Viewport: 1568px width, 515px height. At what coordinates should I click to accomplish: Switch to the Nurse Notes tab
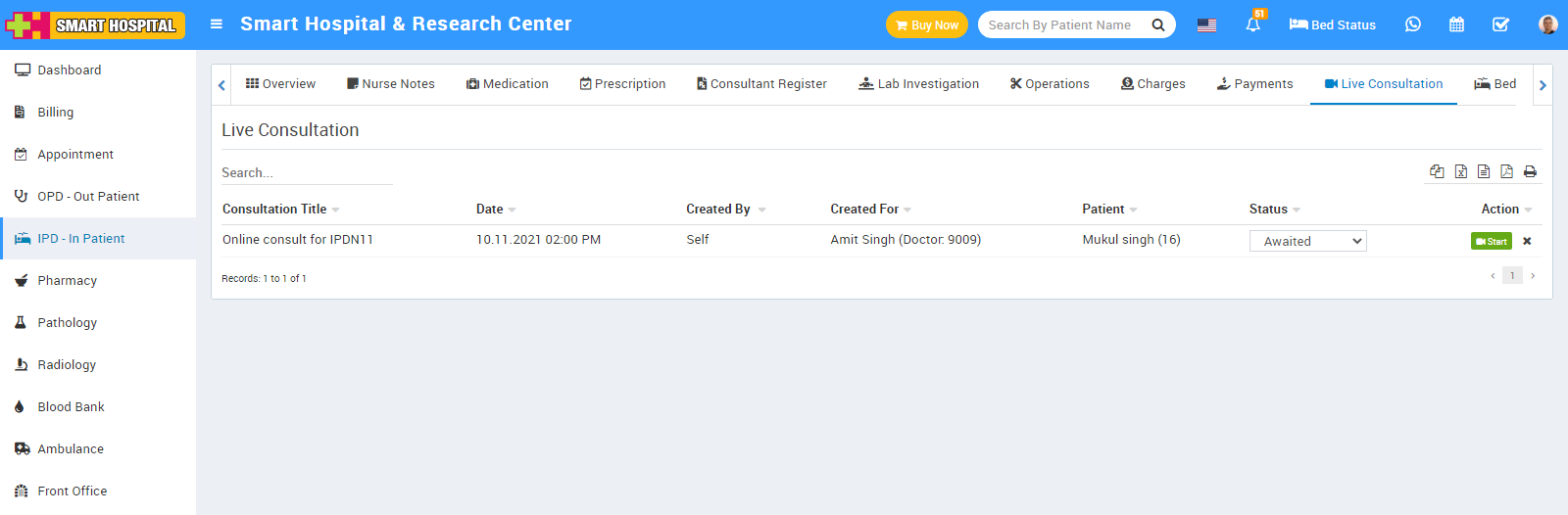(x=390, y=84)
